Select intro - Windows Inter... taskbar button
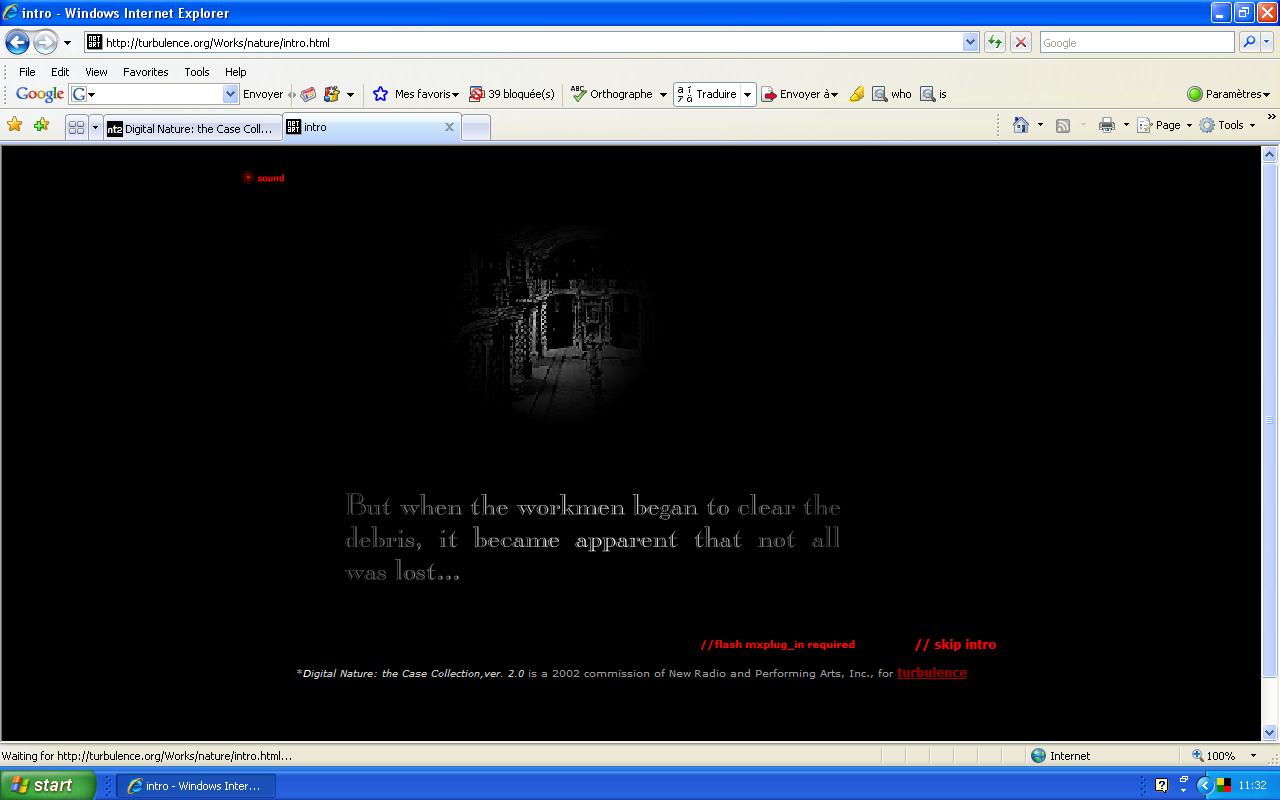This screenshot has width=1280, height=800. (x=196, y=786)
